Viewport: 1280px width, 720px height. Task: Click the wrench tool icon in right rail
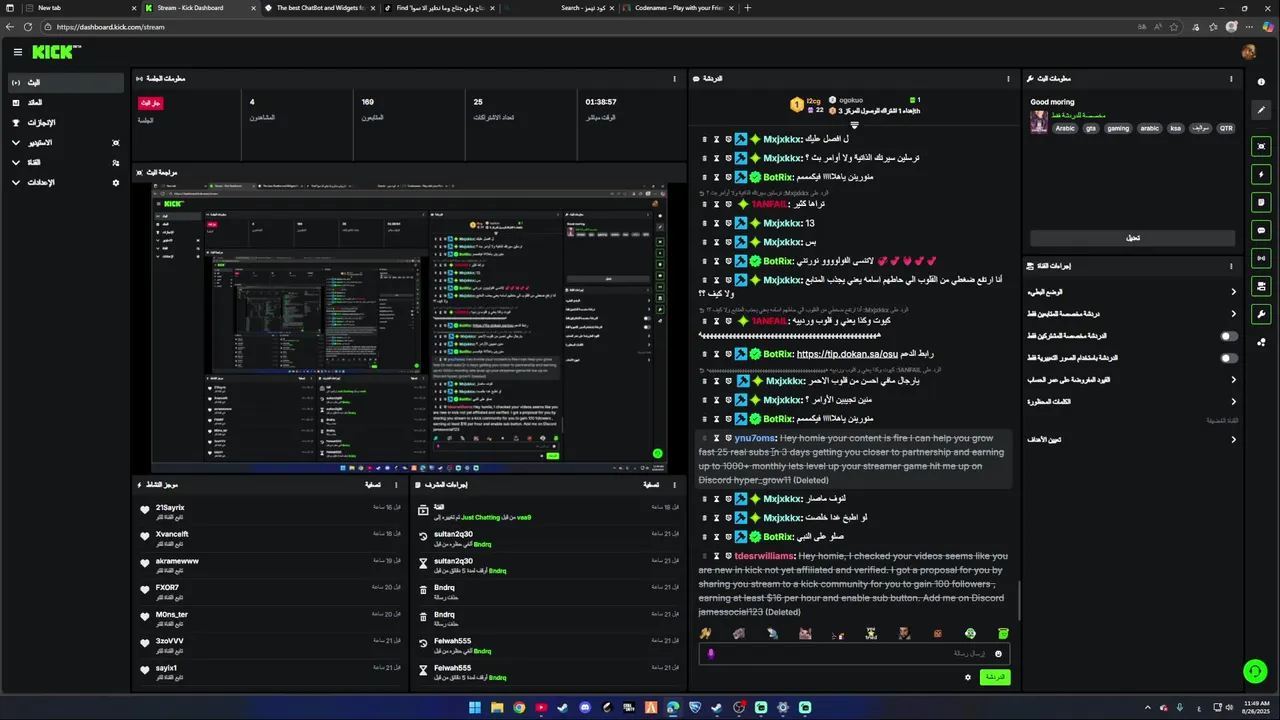click(x=1261, y=314)
